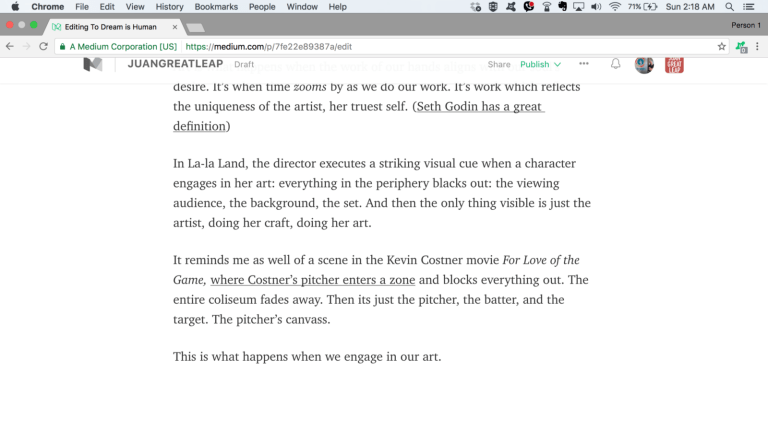Click the Share button
This screenshot has height=441, width=768.
[499, 64]
